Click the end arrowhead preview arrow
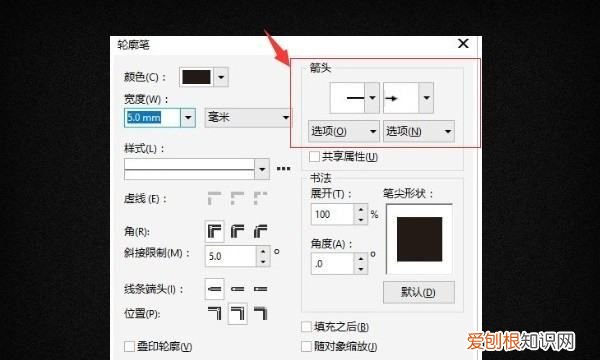Screen dimensions: 600x360 (401, 98)
